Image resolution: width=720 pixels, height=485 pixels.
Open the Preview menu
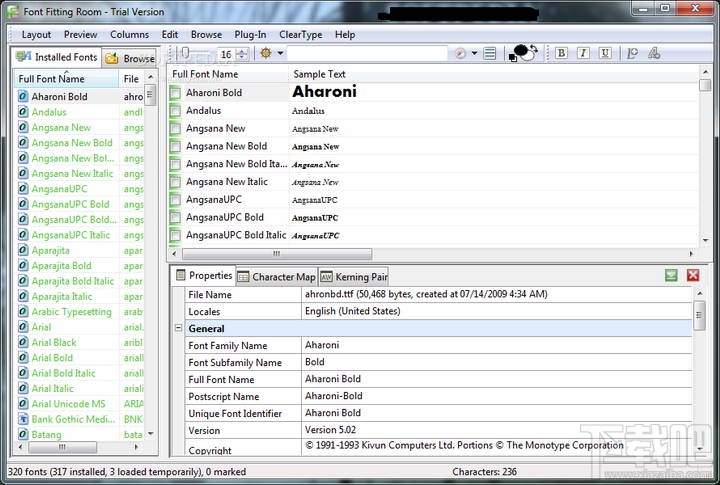tap(80, 34)
